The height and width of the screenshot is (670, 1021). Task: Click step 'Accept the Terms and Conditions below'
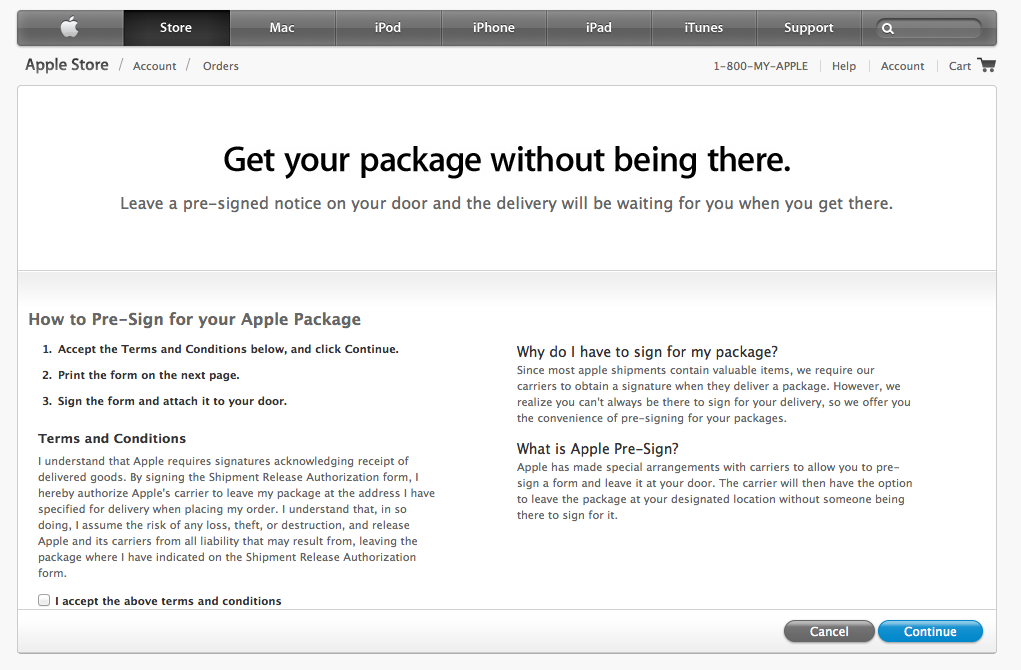[x=228, y=349]
